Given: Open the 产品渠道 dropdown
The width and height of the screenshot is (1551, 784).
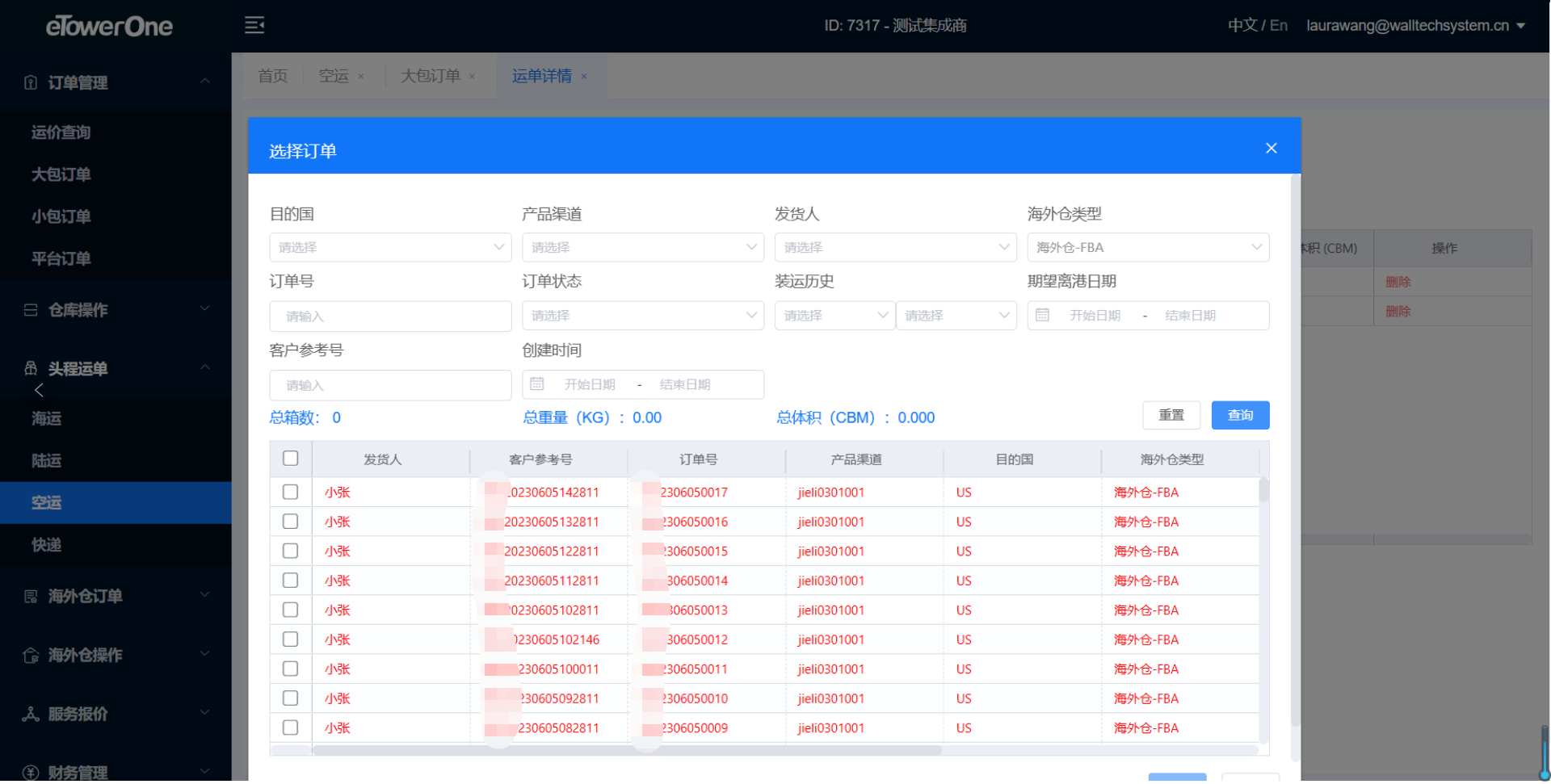Looking at the screenshot, I should [x=643, y=248].
